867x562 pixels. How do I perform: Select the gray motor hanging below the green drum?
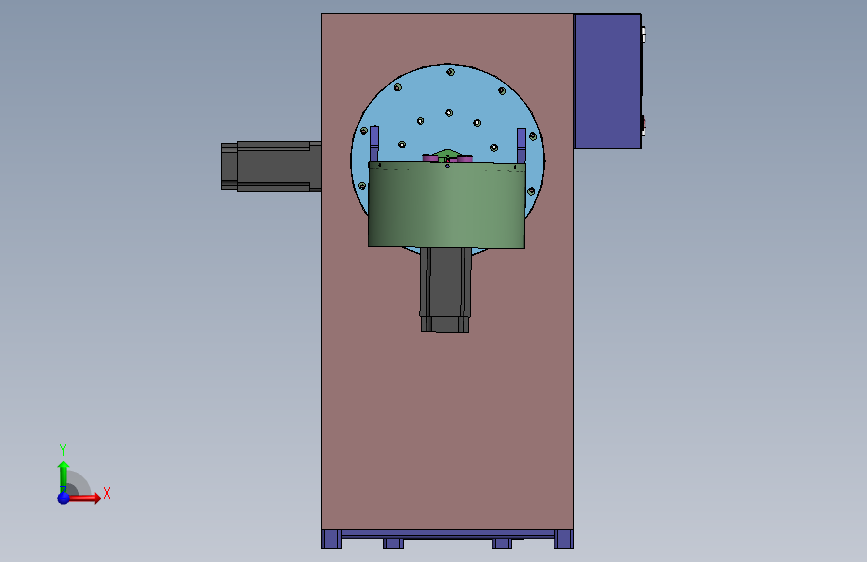(x=446, y=290)
